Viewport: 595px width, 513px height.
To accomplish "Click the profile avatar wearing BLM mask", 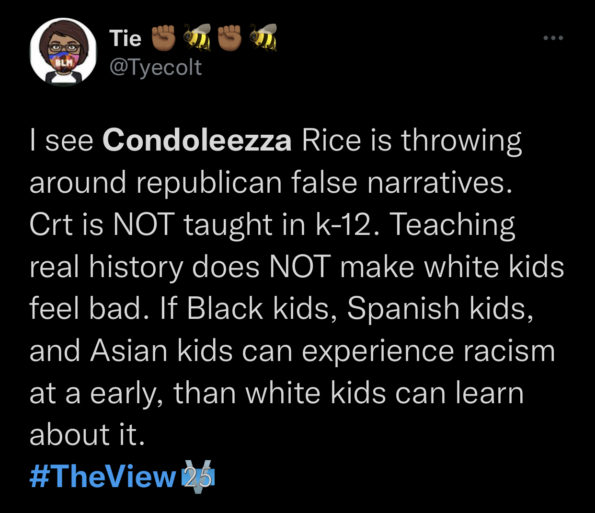I will (x=63, y=51).
